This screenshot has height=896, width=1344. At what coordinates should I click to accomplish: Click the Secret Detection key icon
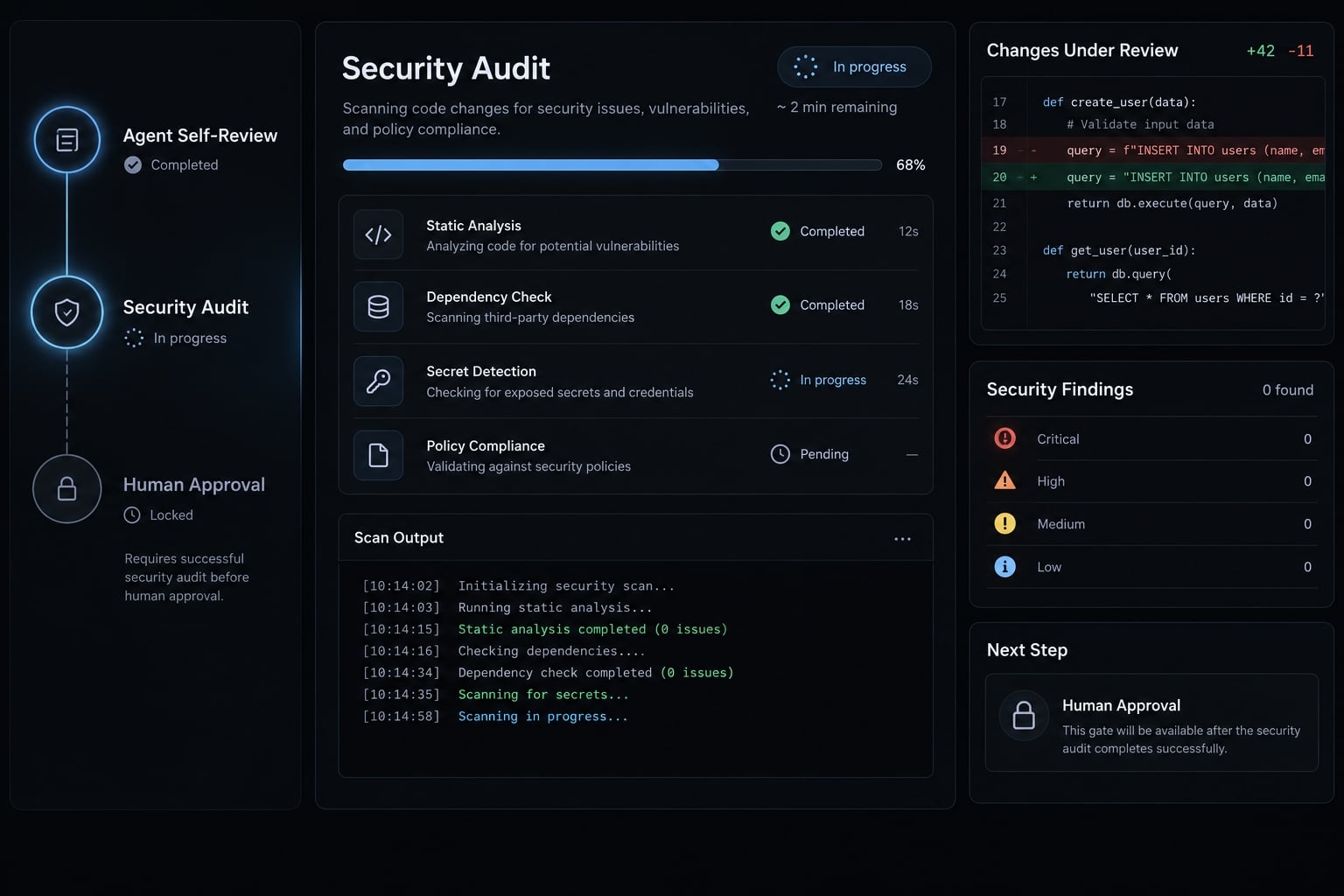[378, 381]
